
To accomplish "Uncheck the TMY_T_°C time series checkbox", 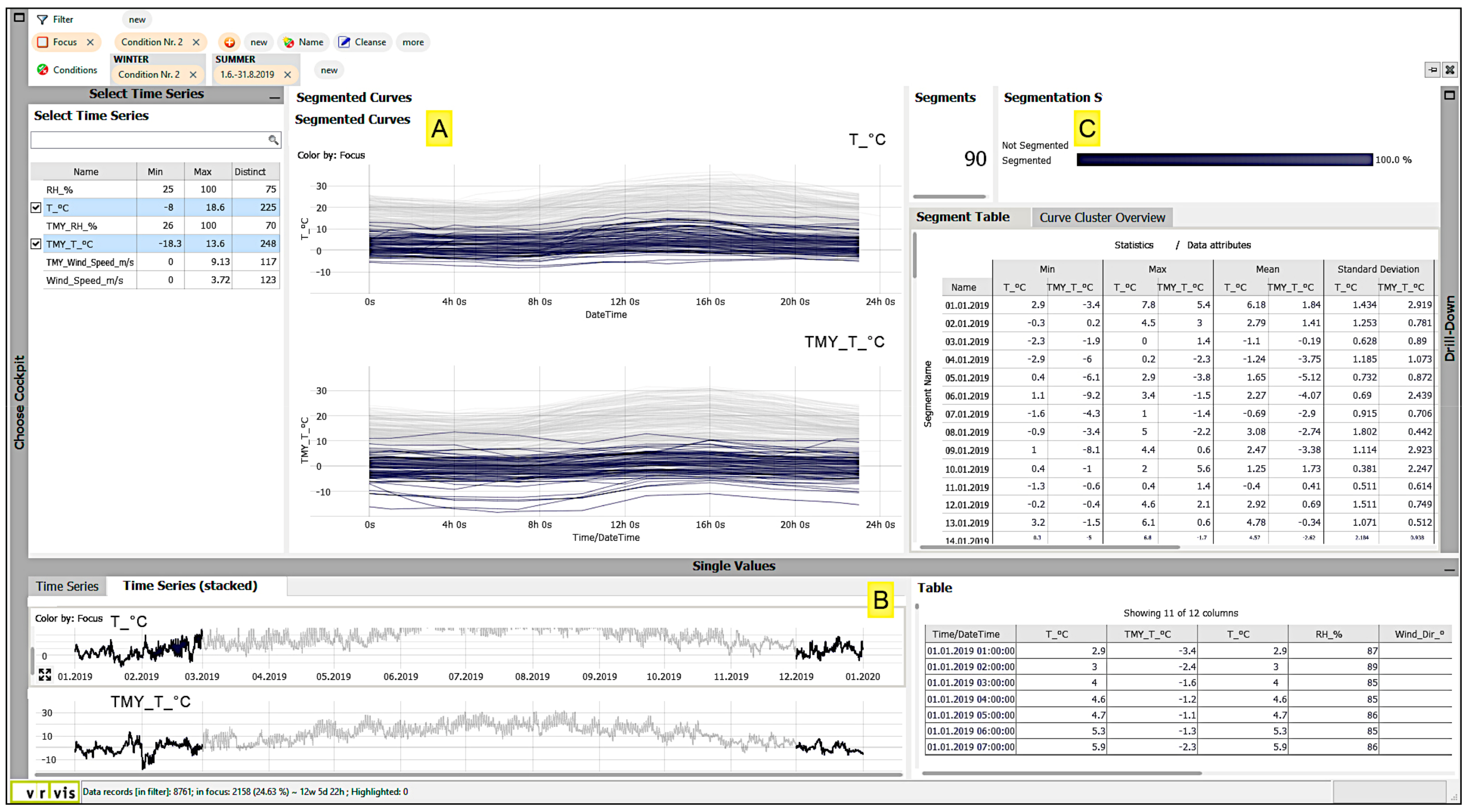I will (x=36, y=244).
